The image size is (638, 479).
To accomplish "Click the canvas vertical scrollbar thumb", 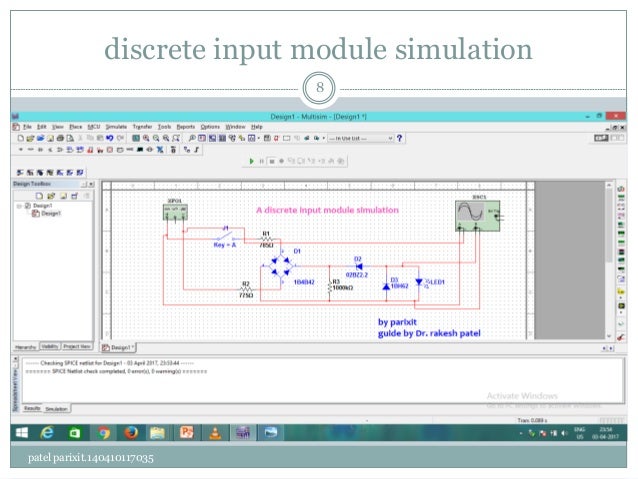I will 609,225.
